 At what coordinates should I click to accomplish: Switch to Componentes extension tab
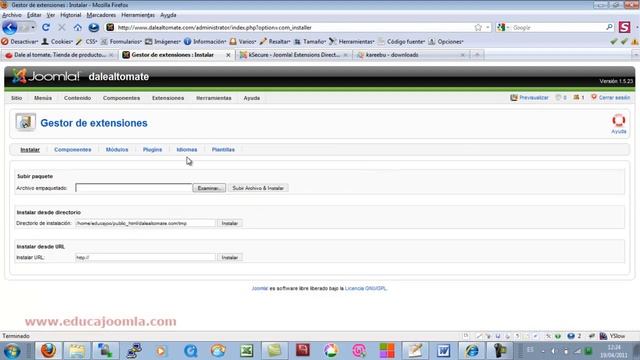pos(73,150)
